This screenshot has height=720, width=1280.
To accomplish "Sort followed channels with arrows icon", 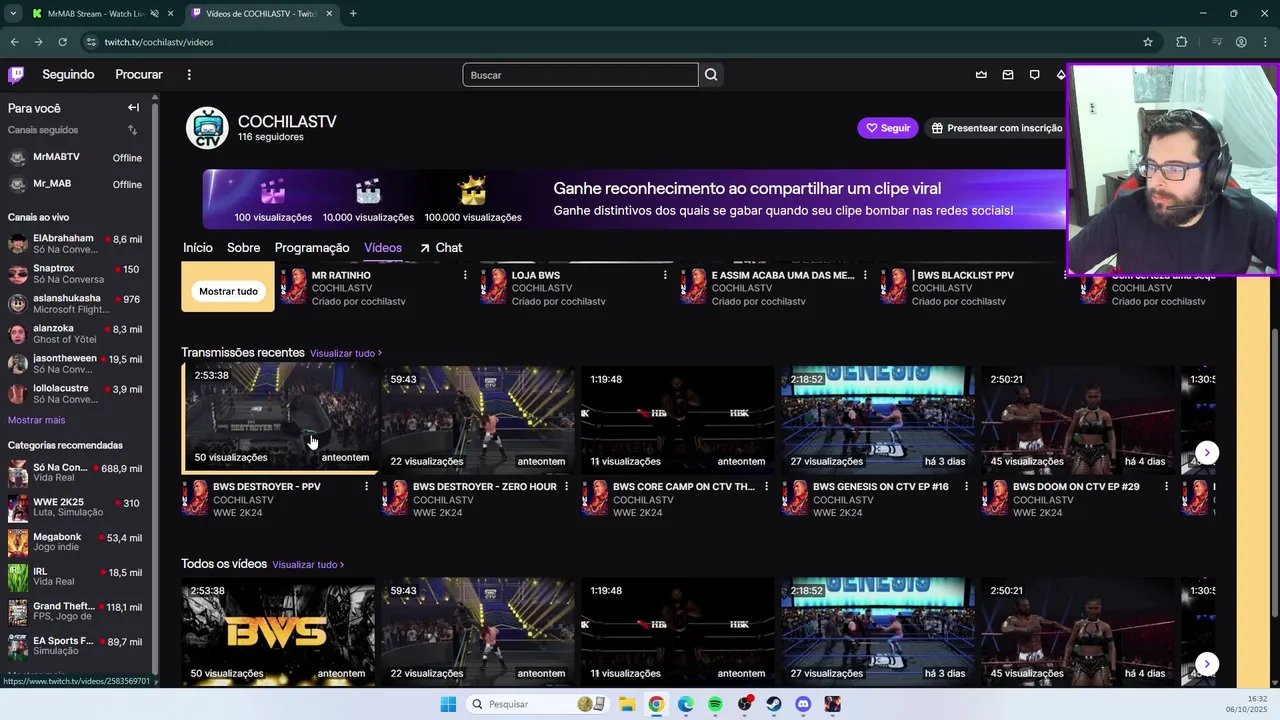I will coord(132,130).
